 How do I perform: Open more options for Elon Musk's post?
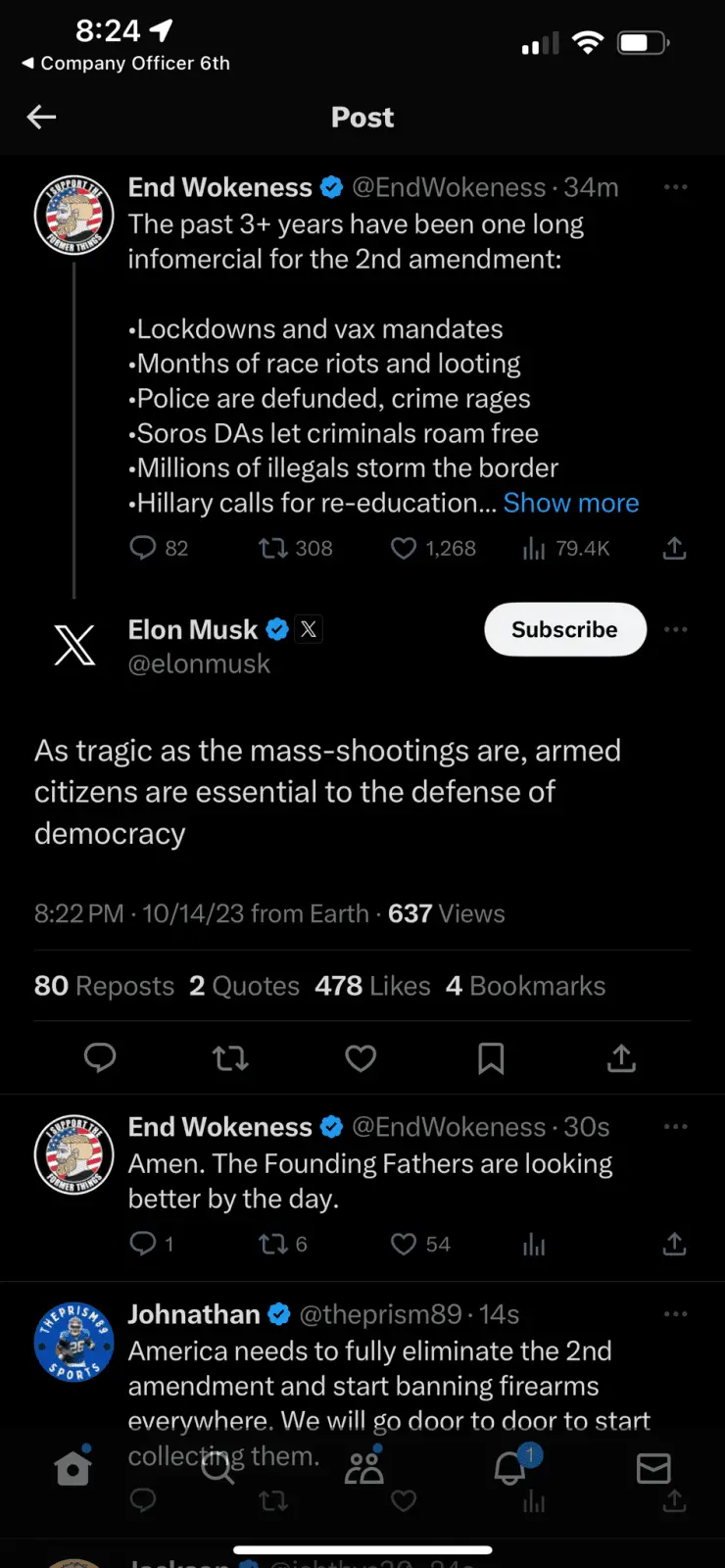675,629
